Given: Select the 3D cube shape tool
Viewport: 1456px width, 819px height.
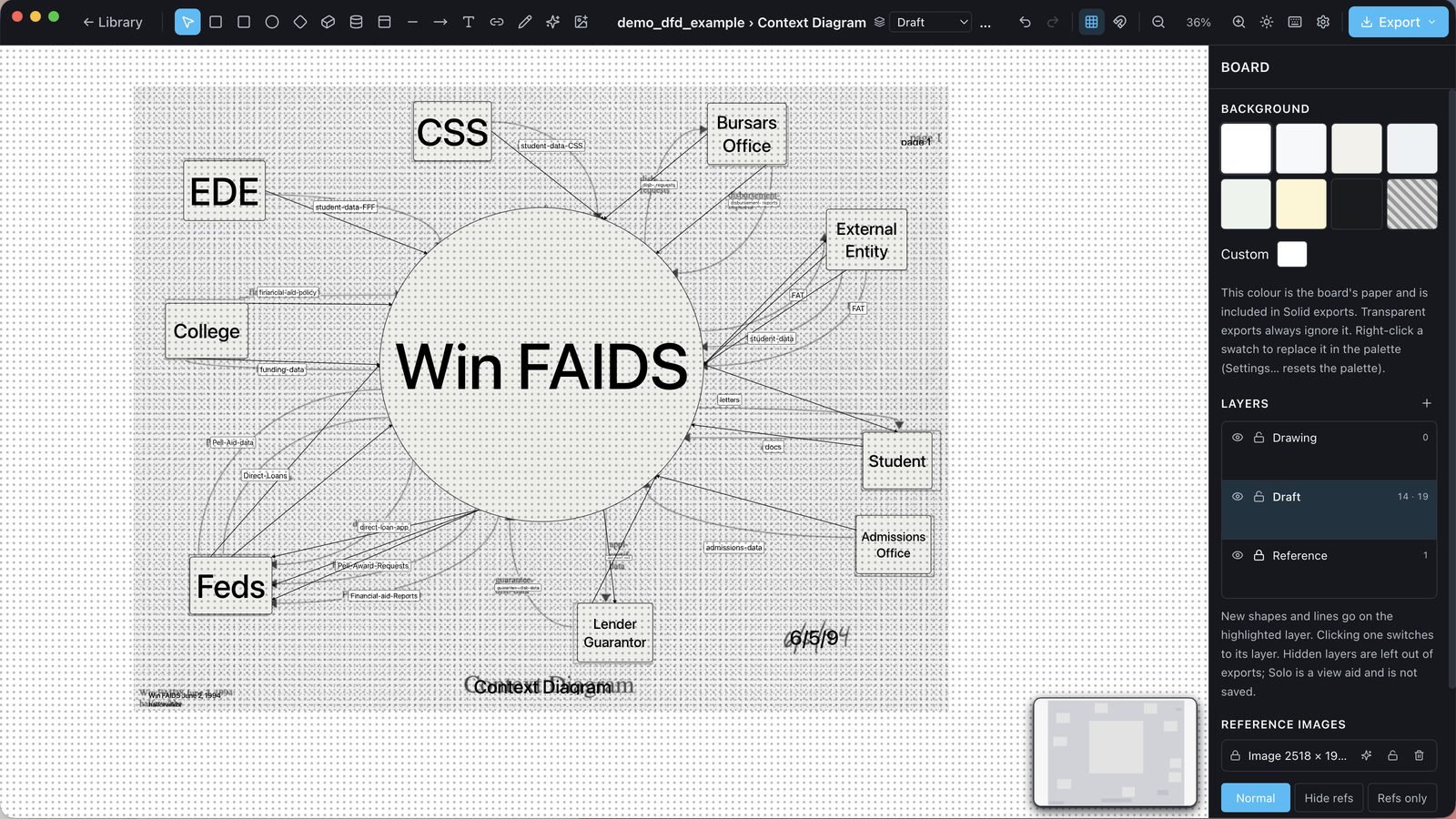Looking at the screenshot, I should 329,22.
